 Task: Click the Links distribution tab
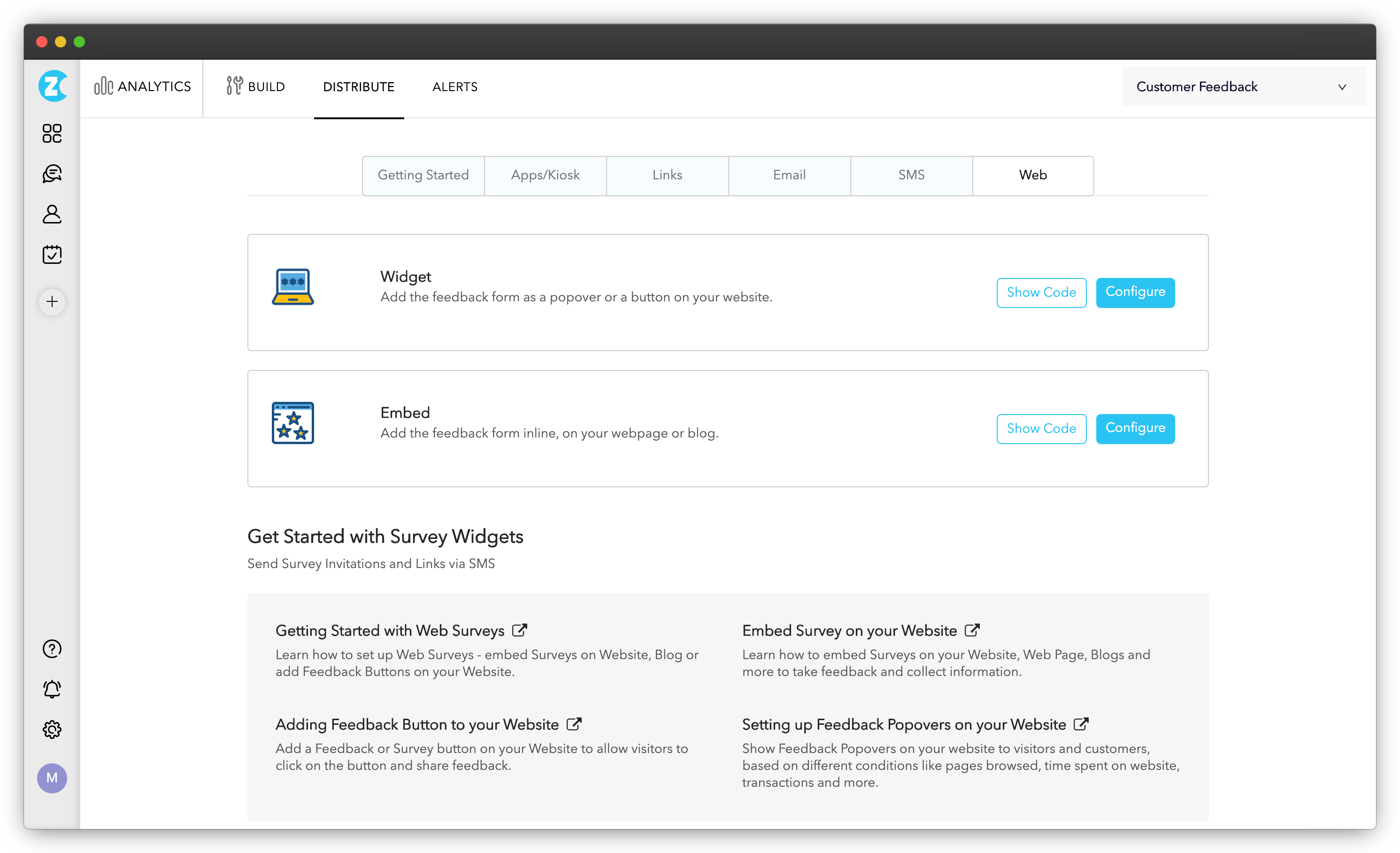668,175
